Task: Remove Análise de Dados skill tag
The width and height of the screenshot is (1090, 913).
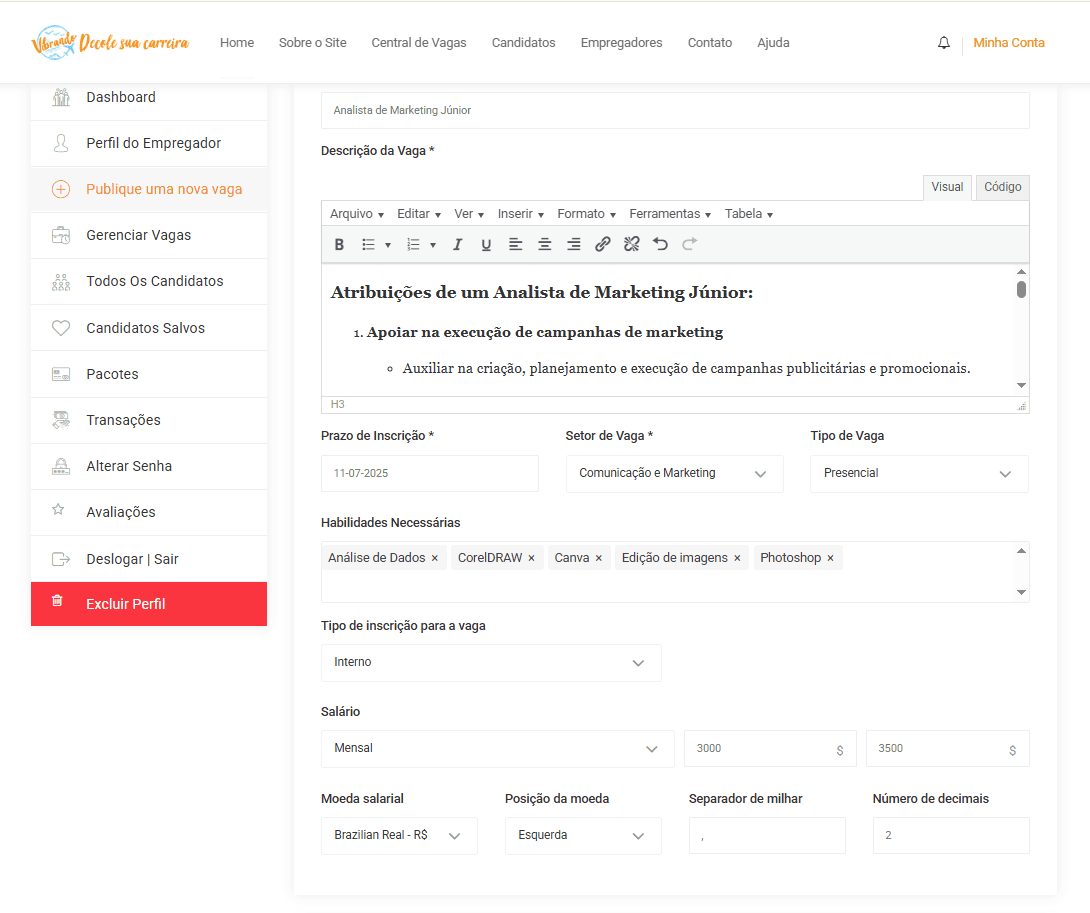Action: (434, 558)
